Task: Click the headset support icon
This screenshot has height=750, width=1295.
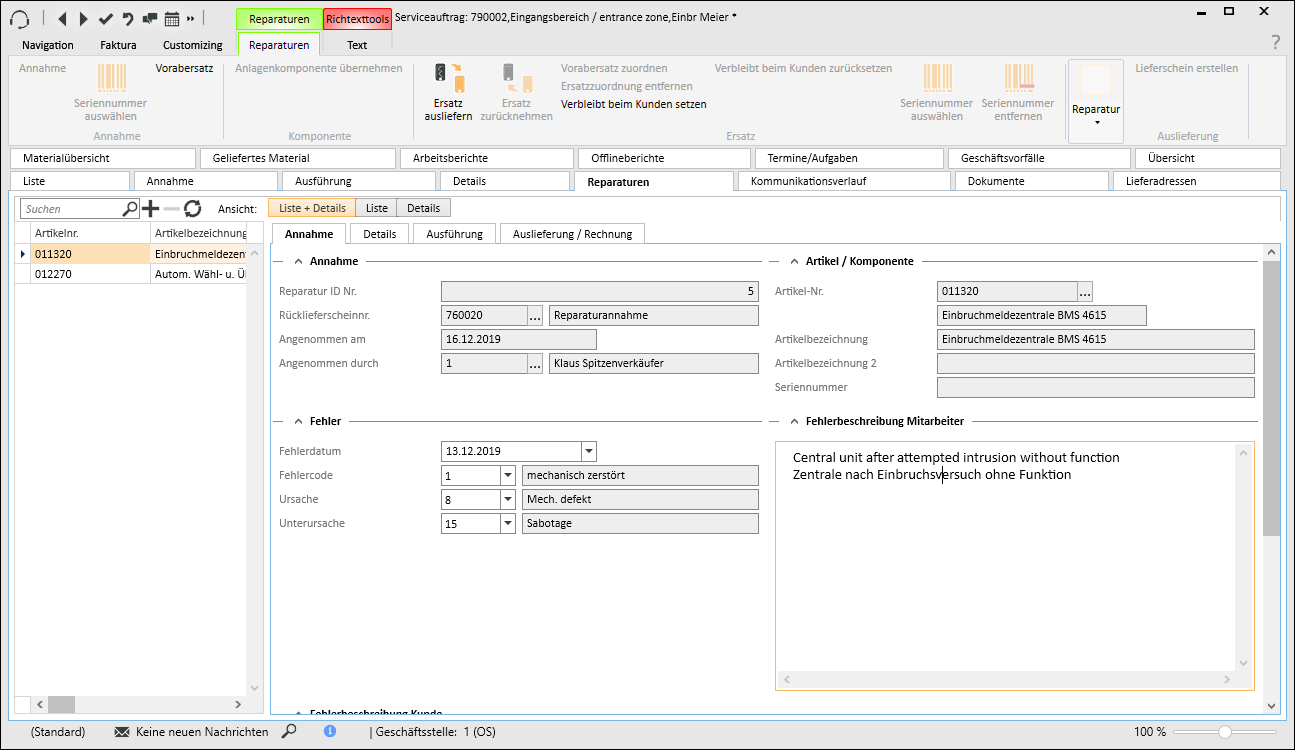Action: point(19,18)
